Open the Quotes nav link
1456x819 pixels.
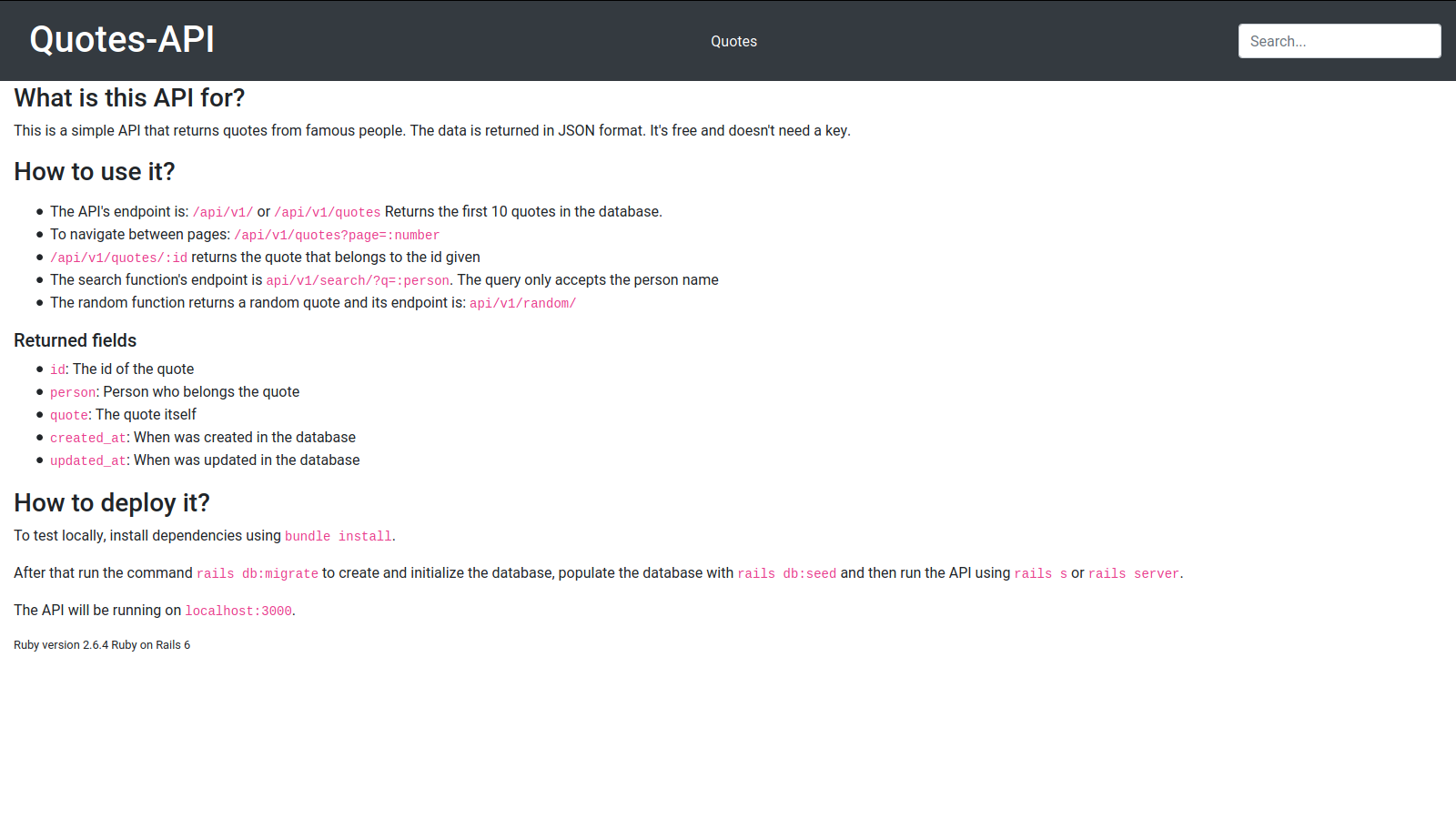click(733, 41)
